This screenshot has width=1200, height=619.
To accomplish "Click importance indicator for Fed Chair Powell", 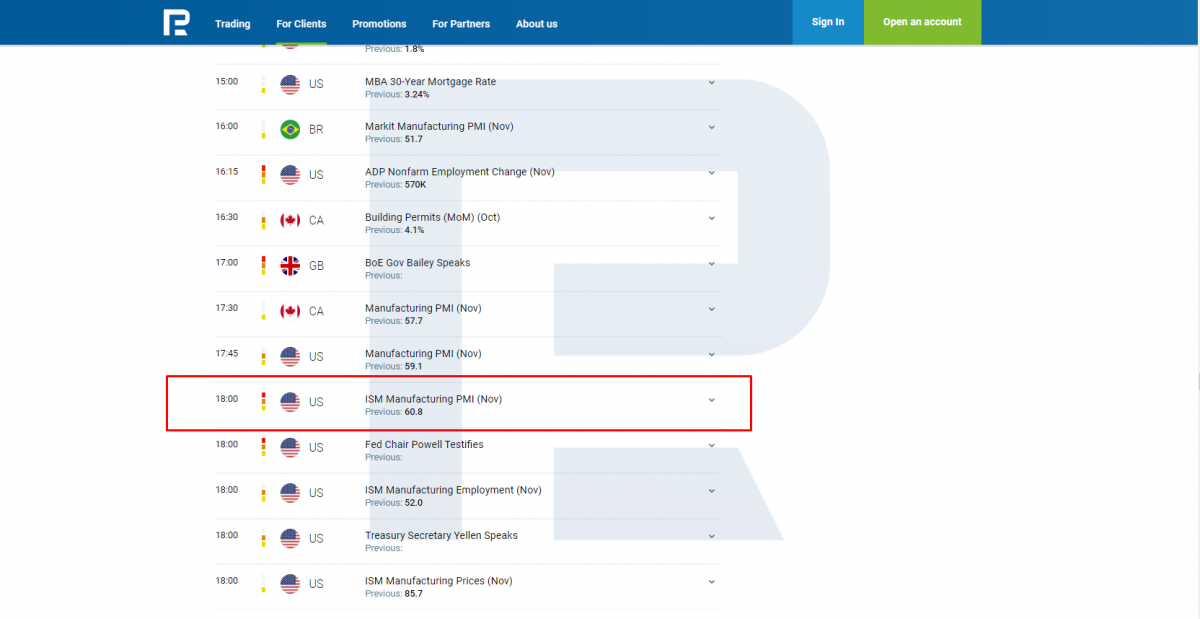I will [263, 447].
